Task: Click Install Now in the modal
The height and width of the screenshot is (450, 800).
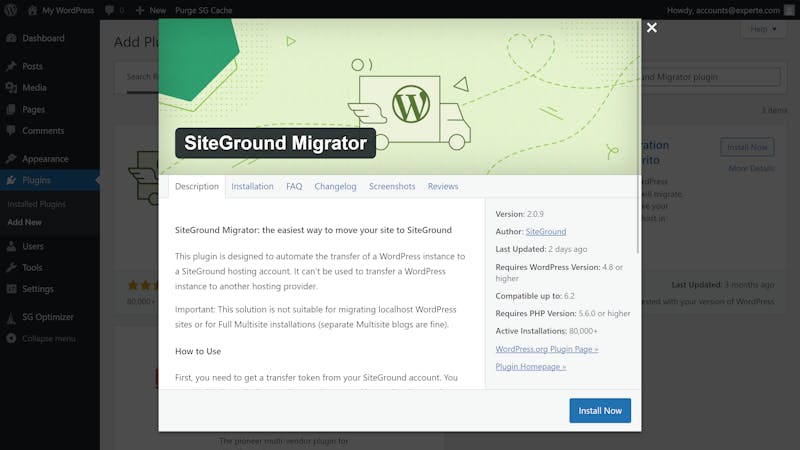Action: (600, 411)
